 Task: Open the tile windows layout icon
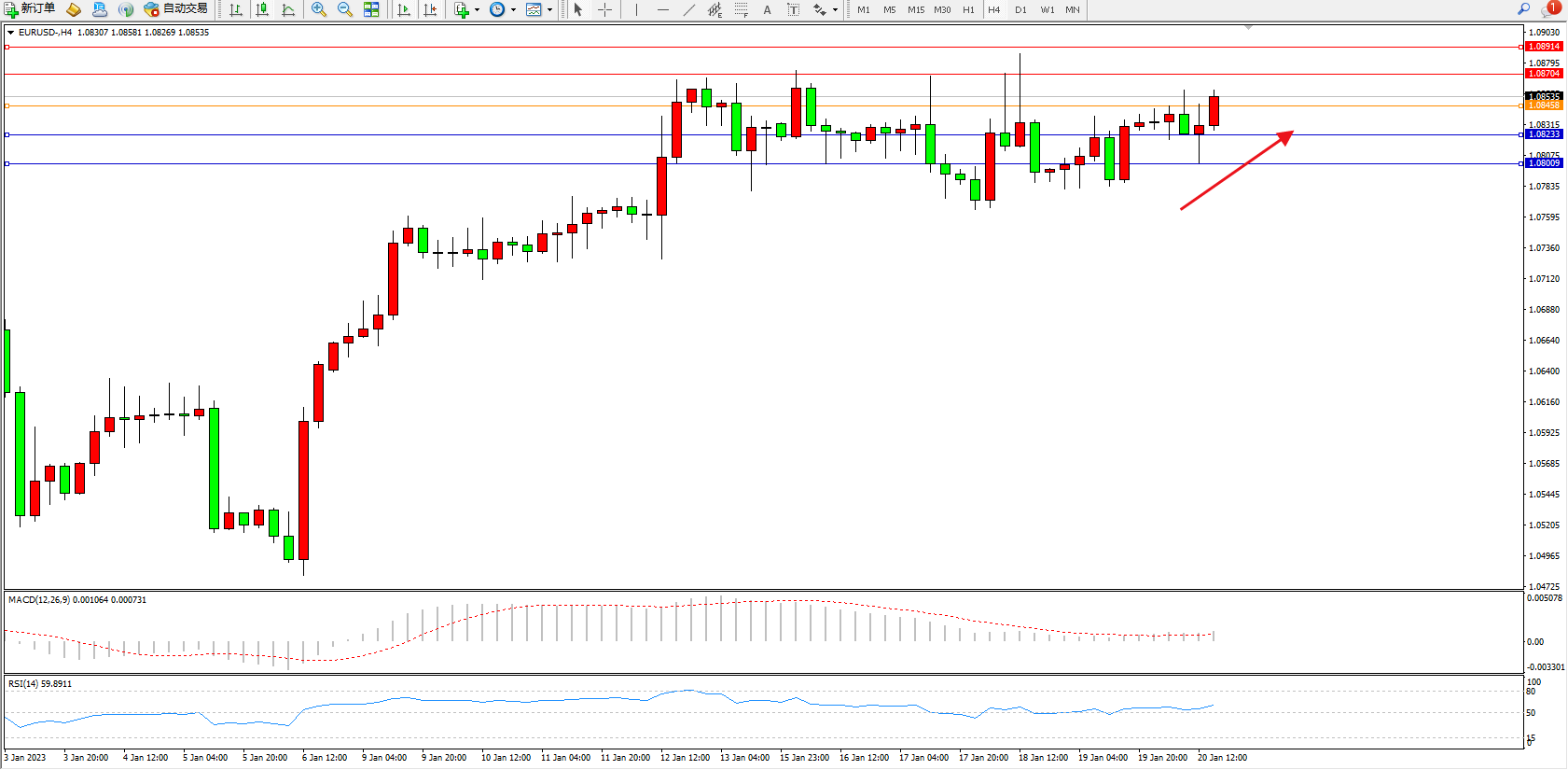pyautogui.click(x=371, y=9)
